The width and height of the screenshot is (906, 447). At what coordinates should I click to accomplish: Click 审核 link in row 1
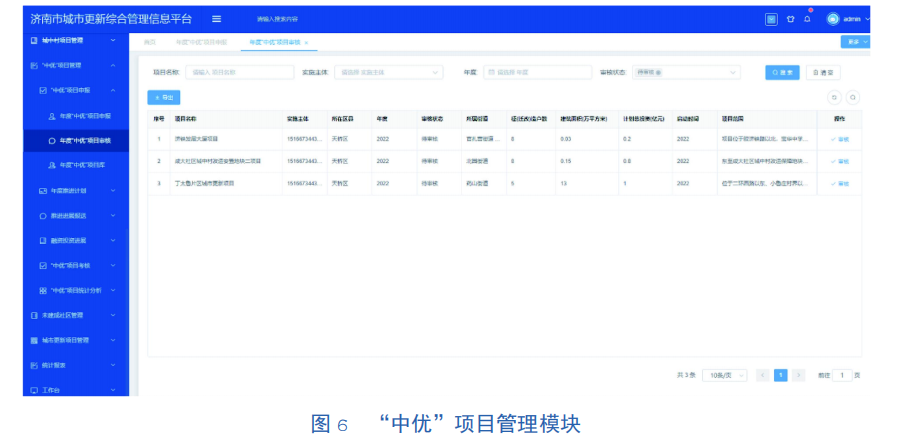point(840,139)
